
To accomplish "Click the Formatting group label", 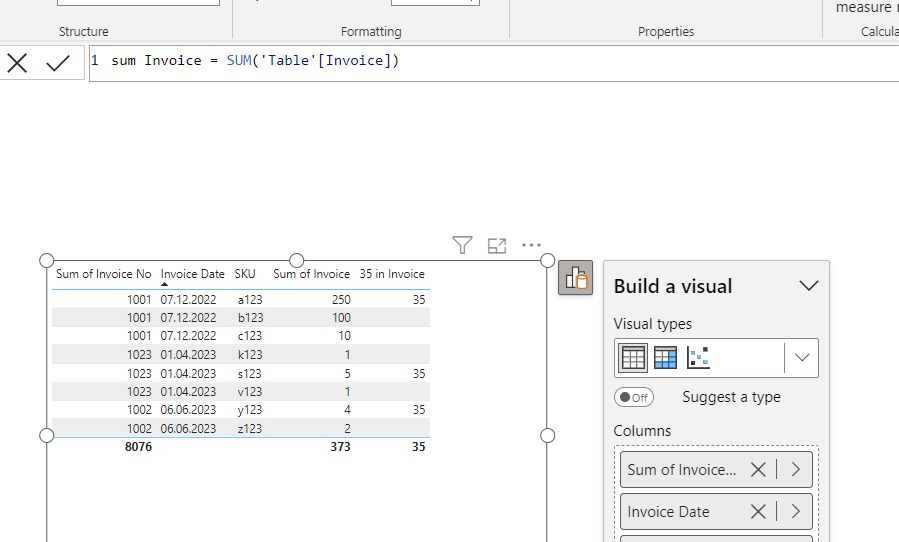I will coord(371,32).
